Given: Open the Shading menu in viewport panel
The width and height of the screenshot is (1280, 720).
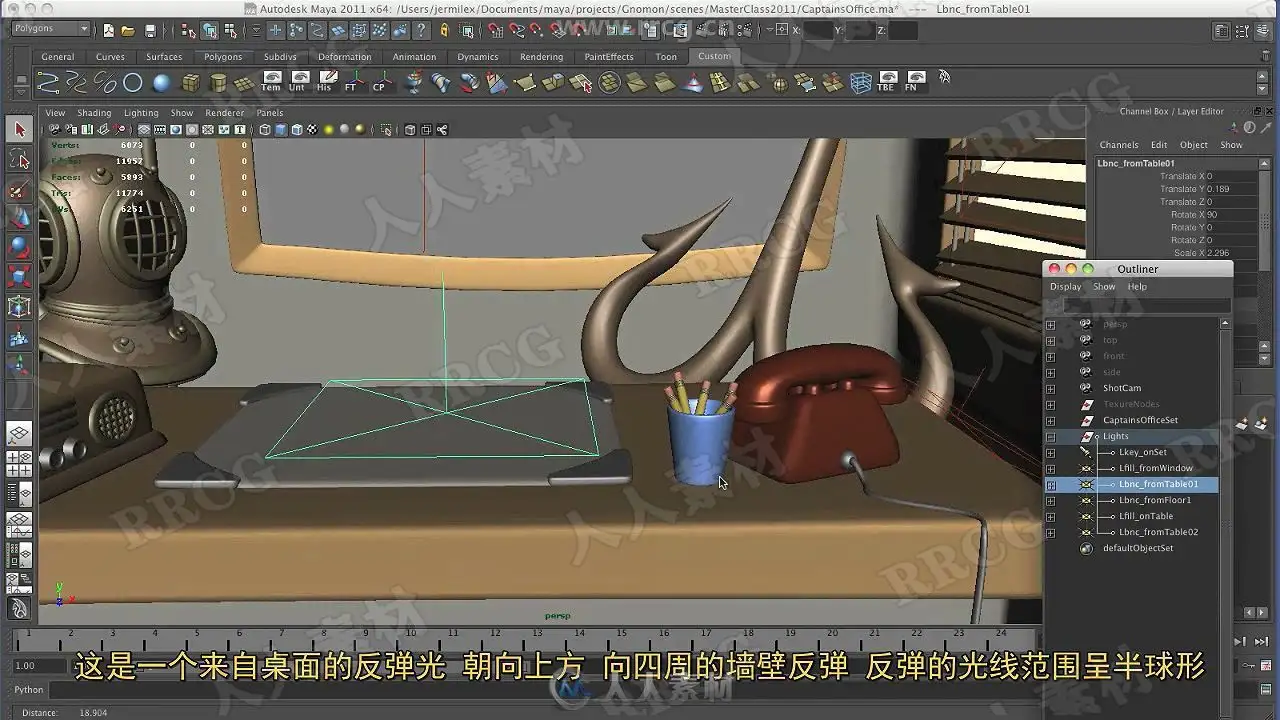Looking at the screenshot, I should [94, 113].
